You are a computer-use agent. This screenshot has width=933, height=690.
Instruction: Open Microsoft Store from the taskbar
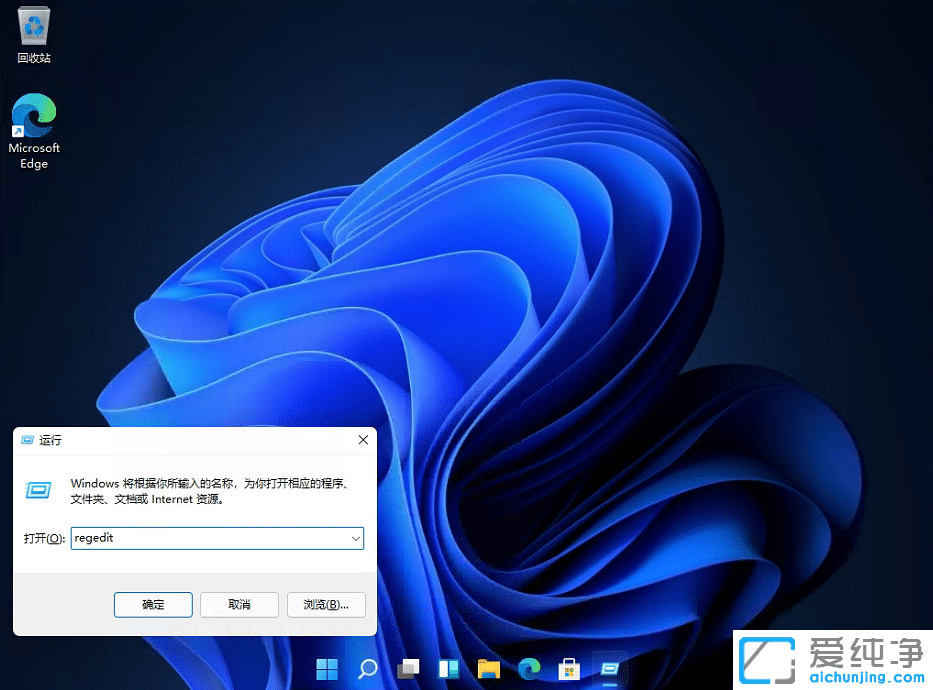coord(568,668)
